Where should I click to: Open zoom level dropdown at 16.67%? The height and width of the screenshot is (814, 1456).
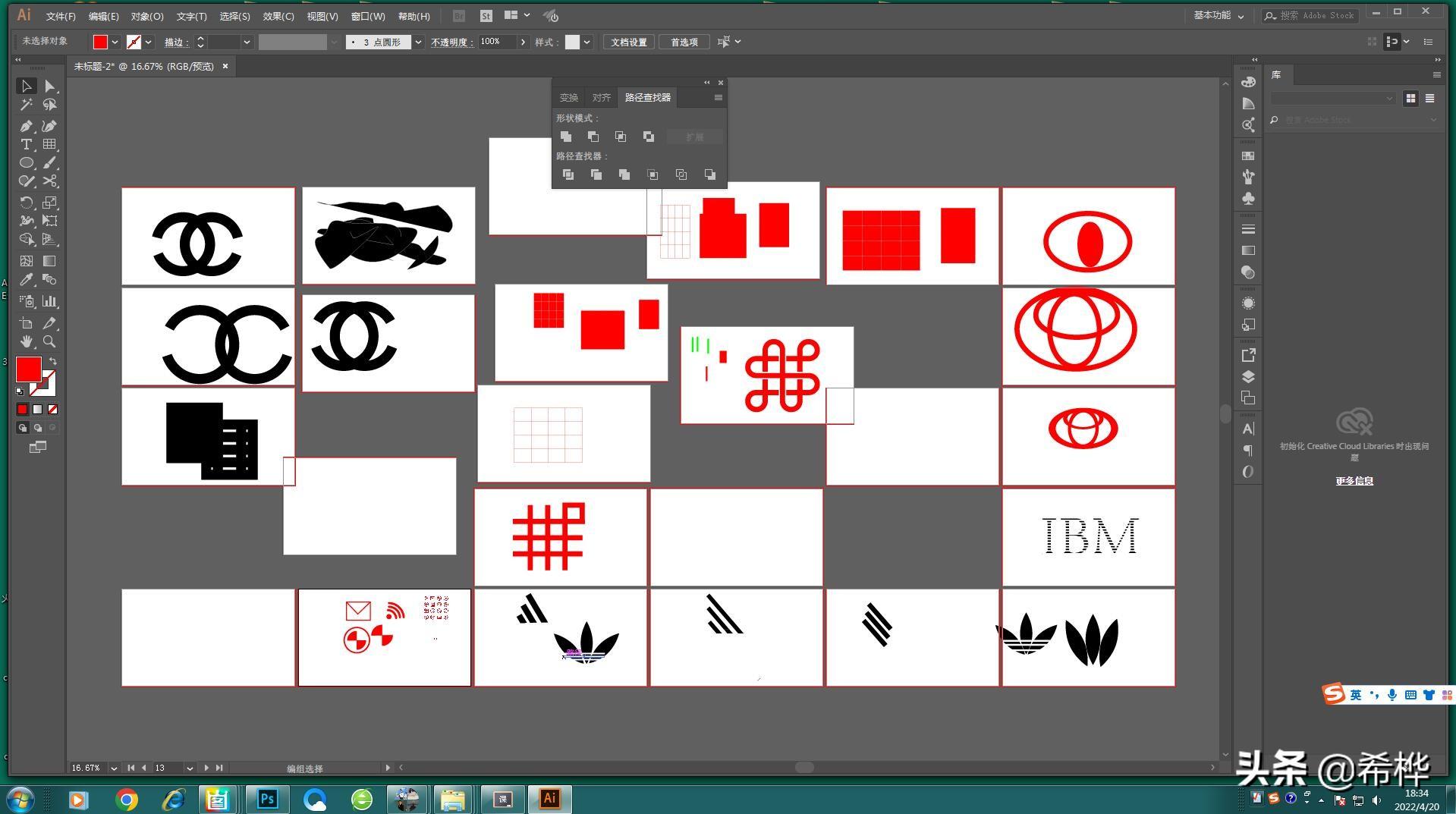tap(114, 768)
